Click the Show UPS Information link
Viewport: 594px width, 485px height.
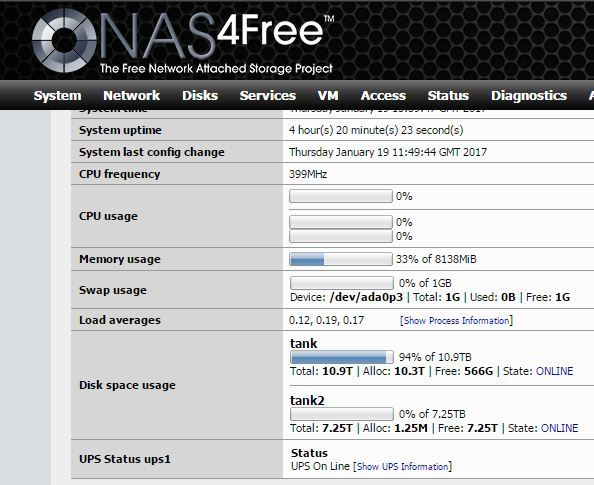coord(402,466)
